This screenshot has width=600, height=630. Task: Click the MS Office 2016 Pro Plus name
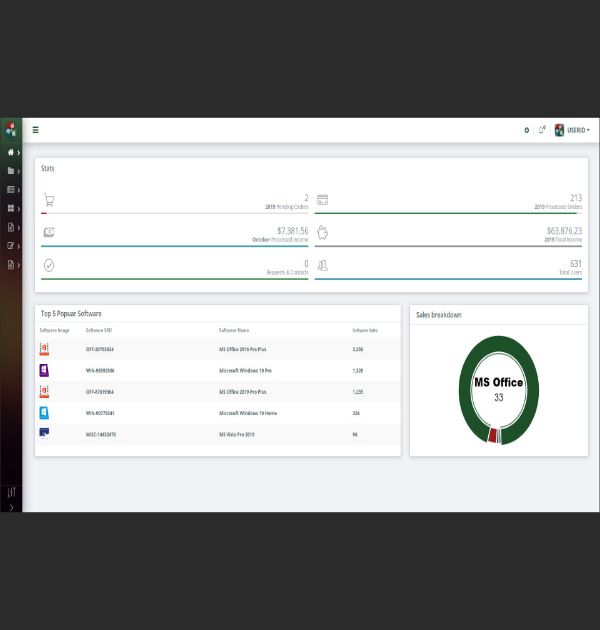click(x=243, y=349)
